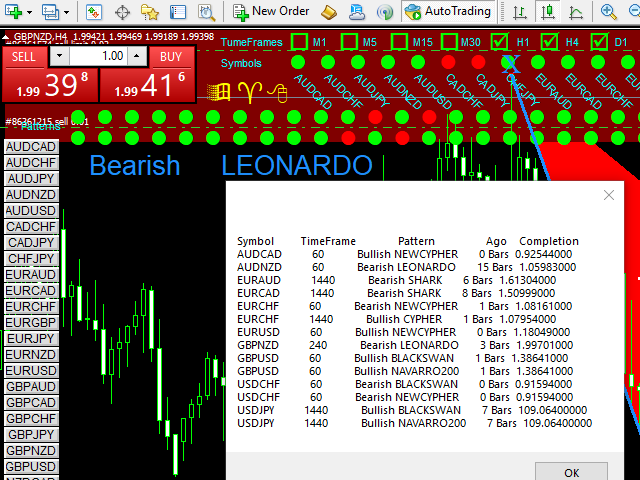The height and width of the screenshot is (480, 640).
Task: Click the CHFJPY symbol button on left
Action: click(x=31, y=259)
